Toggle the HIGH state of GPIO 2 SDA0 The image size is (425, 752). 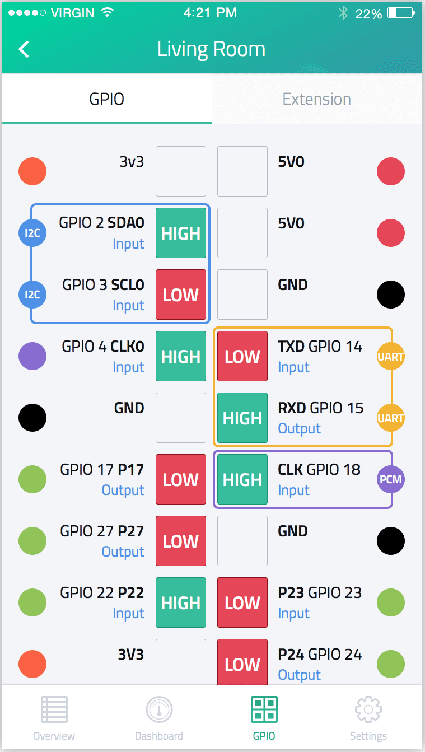tap(181, 233)
